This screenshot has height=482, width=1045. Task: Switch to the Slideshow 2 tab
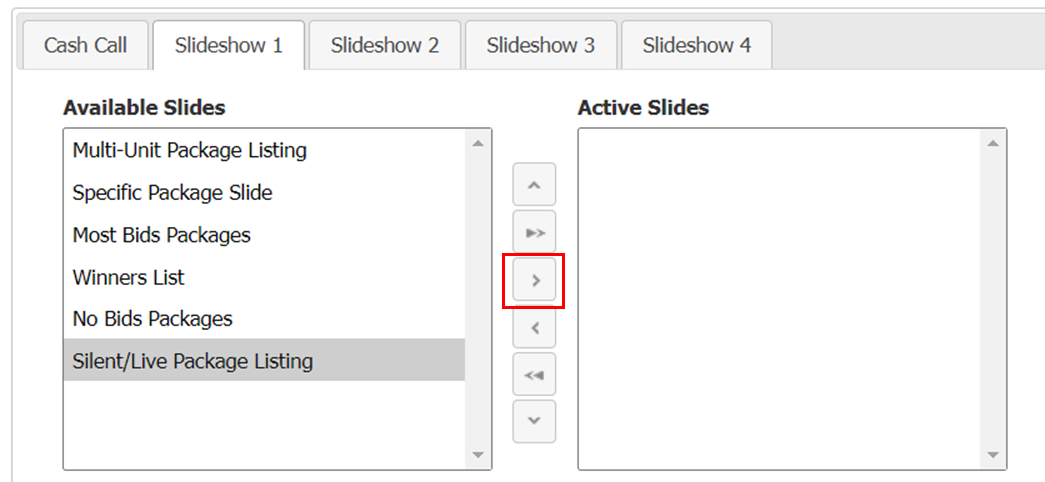385,45
